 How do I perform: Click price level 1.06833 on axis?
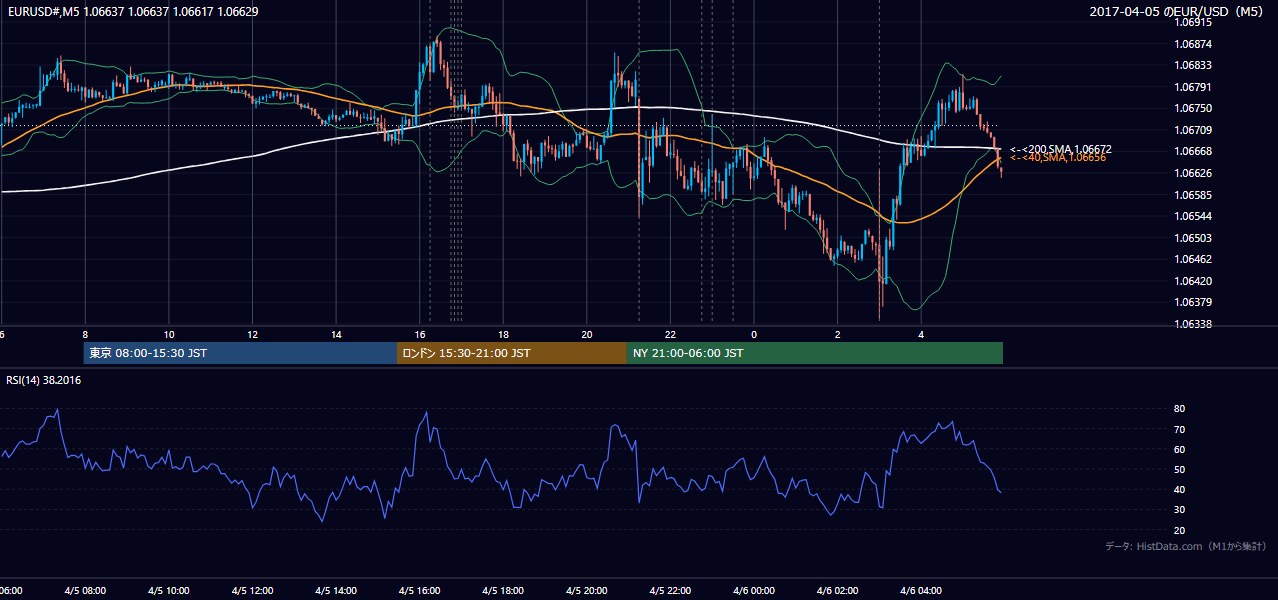pos(1192,65)
